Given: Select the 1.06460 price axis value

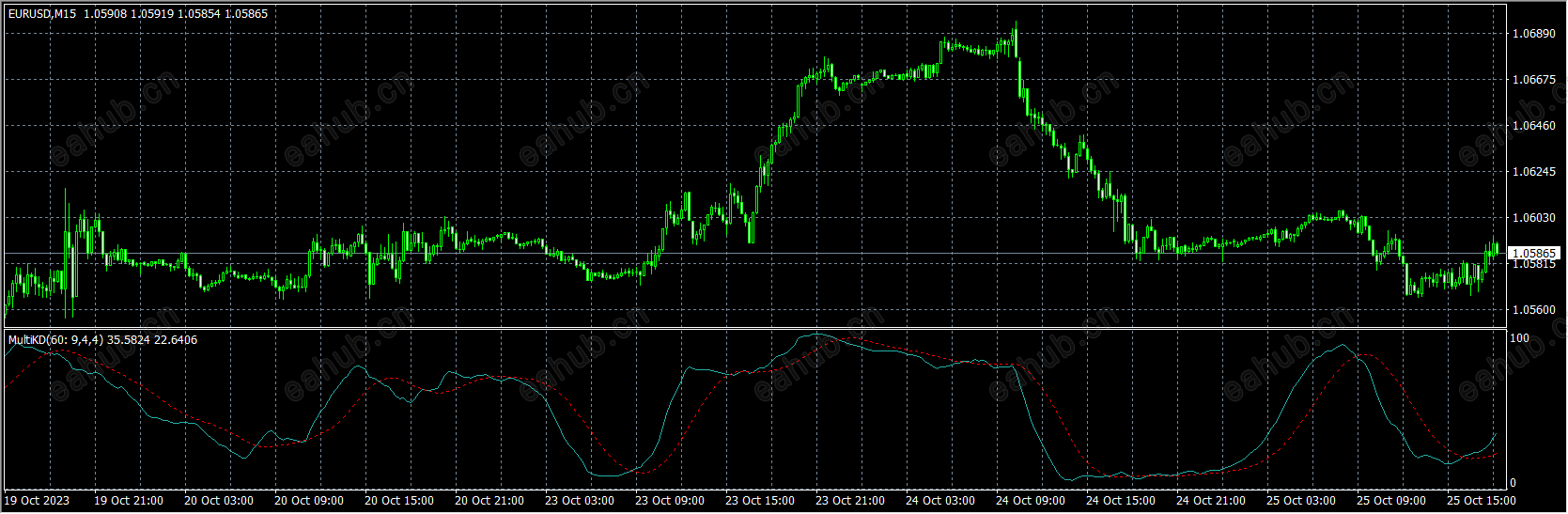Looking at the screenshot, I should (x=1533, y=126).
